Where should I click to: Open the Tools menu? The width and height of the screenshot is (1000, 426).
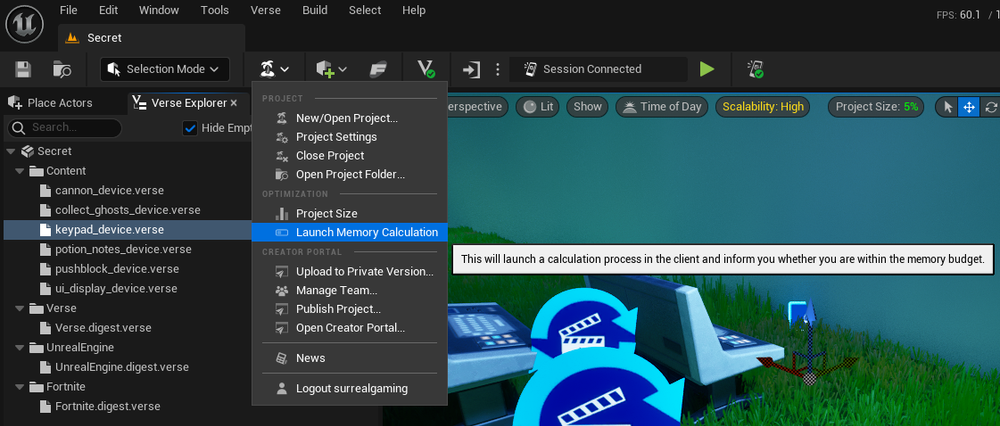point(215,10)
